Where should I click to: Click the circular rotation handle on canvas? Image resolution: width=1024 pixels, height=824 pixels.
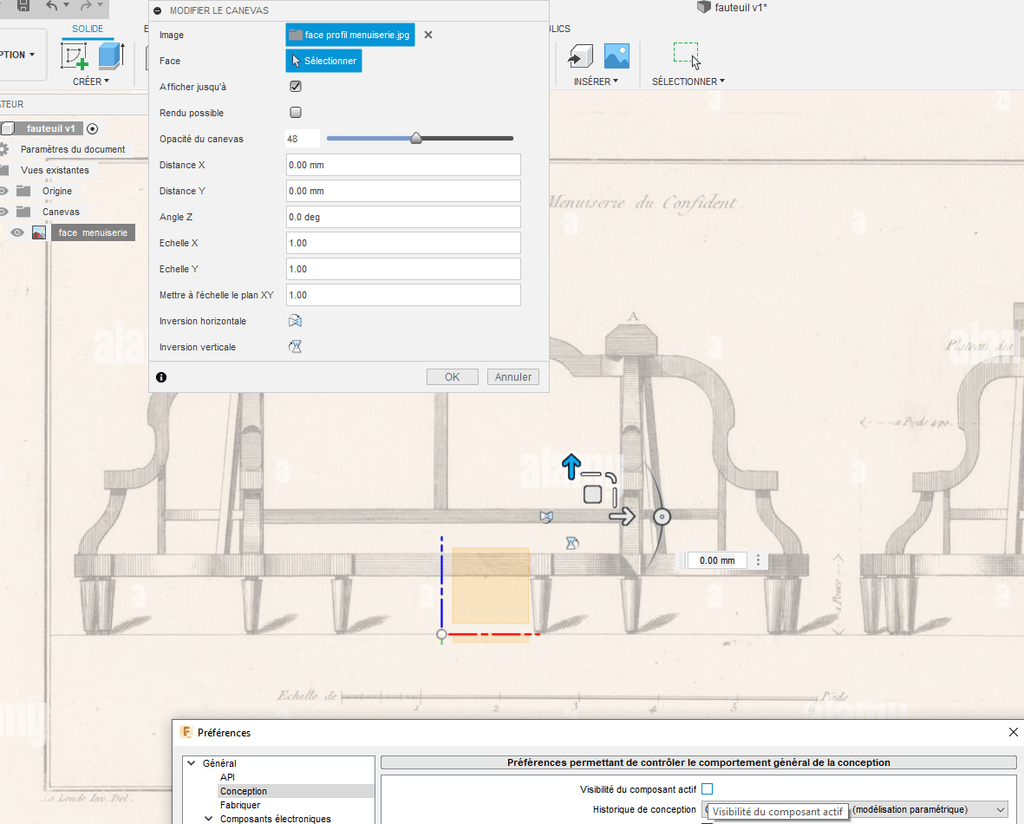[662, 517]
